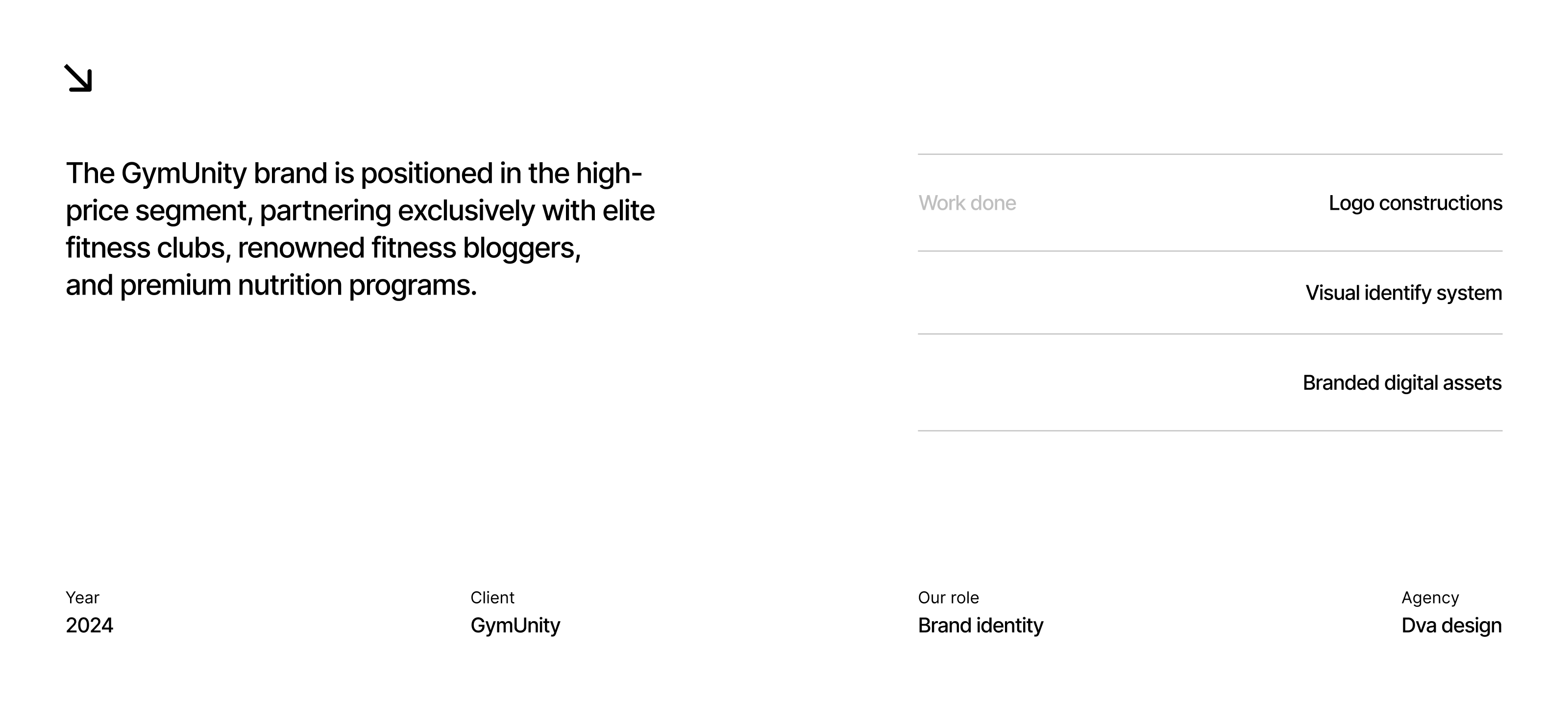The height and width of the screenshot is (702, 1568).
Task: Select the 'Brand identity' role text
Action: click(x=980, y=626)
